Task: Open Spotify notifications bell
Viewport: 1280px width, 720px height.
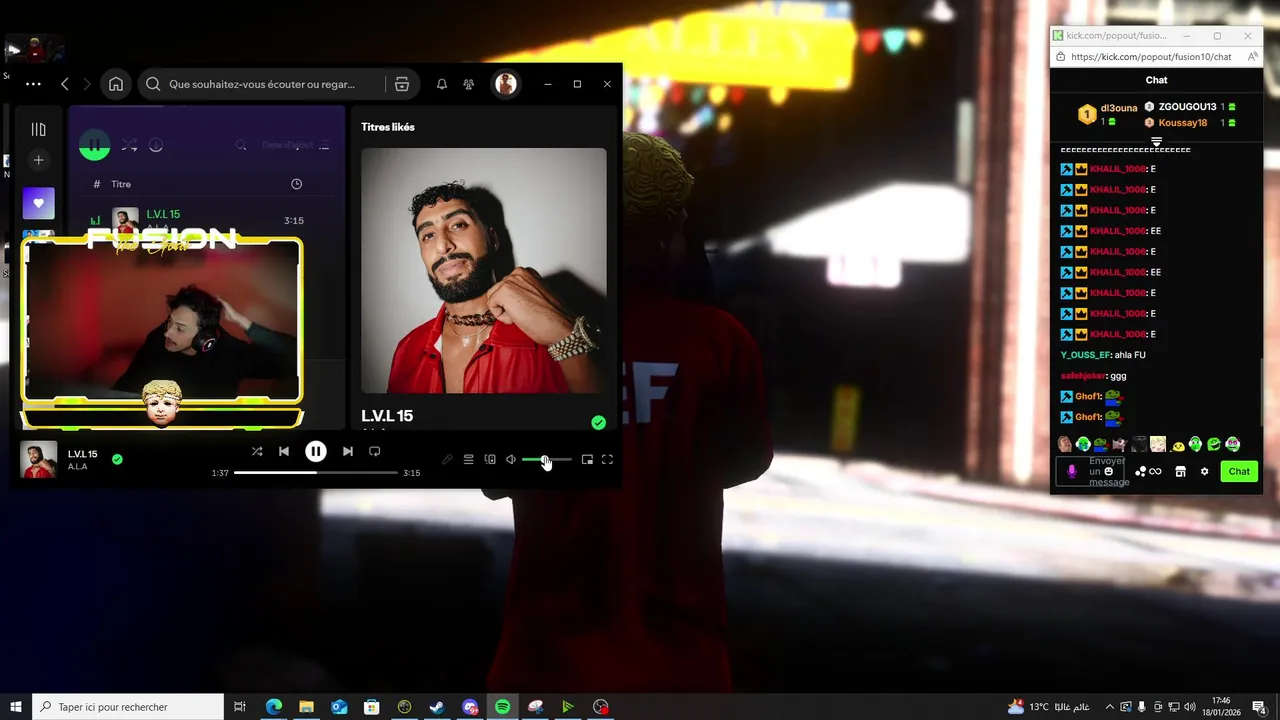Action: [x=442, y=84]
